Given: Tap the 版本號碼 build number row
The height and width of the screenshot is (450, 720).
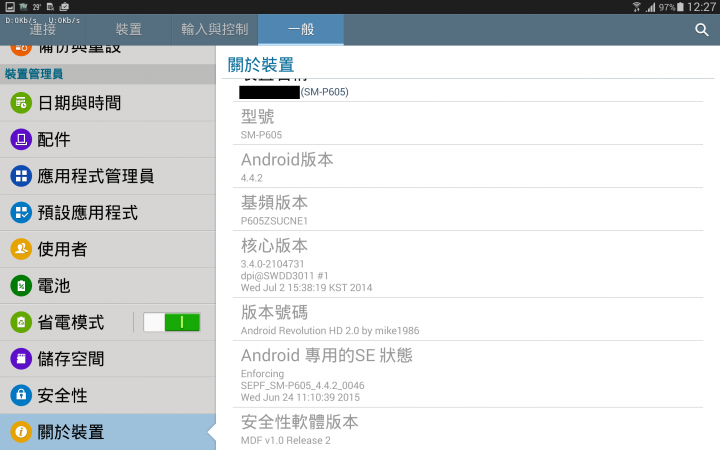Looking at the screenshot, I should pyautogui.click(x=467, y=320).
